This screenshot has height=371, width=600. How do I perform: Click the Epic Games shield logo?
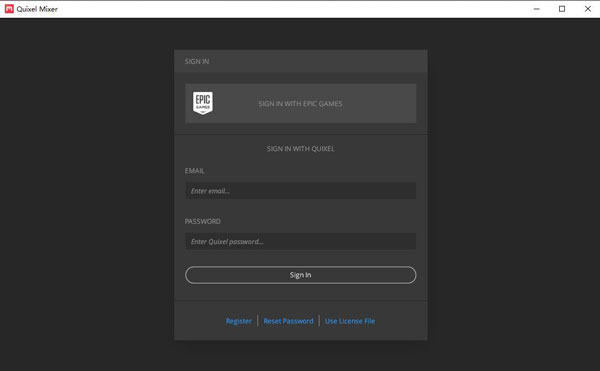203,103
